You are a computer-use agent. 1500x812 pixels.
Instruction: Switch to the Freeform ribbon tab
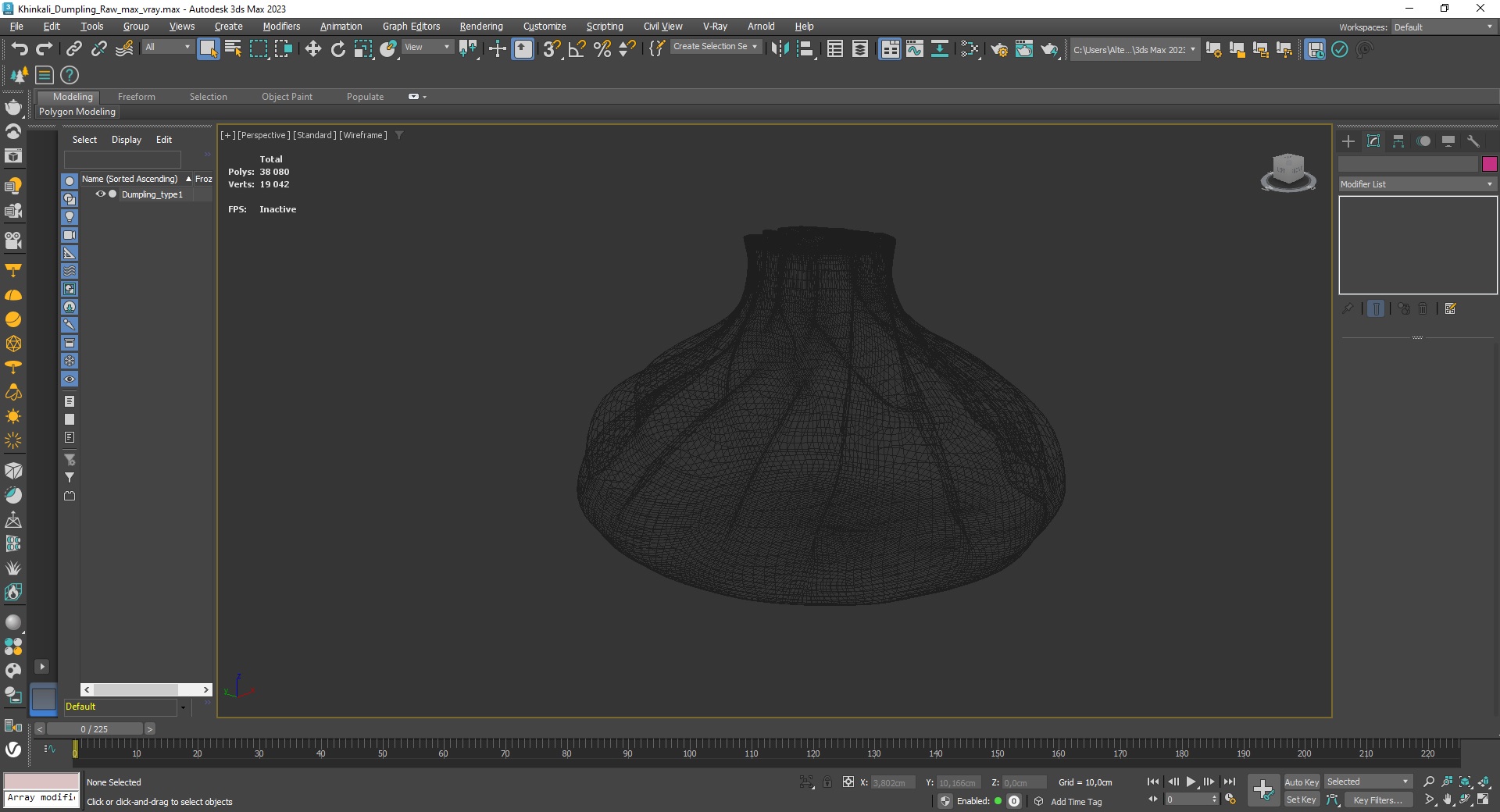coord(137,97)
